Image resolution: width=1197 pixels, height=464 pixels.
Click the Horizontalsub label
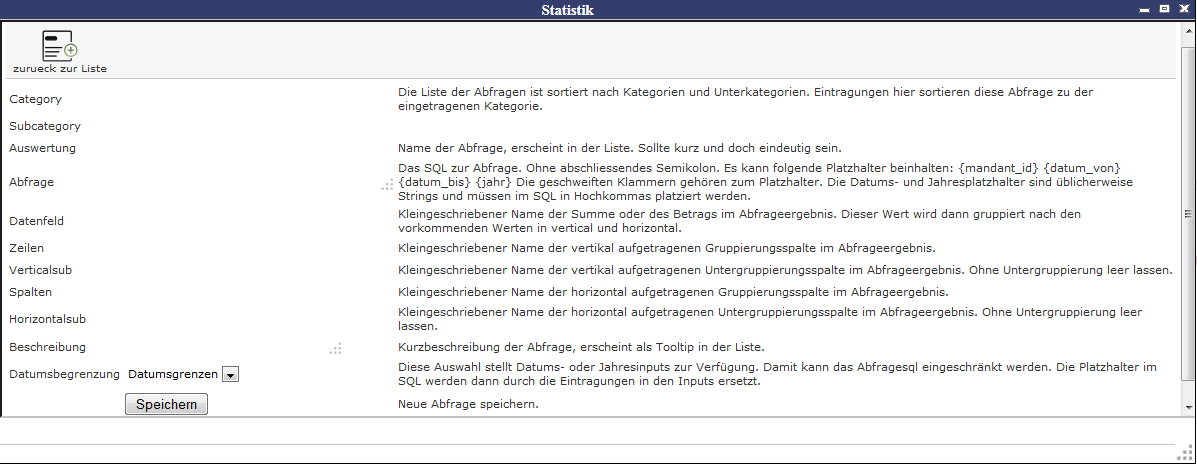click(45, 319)
